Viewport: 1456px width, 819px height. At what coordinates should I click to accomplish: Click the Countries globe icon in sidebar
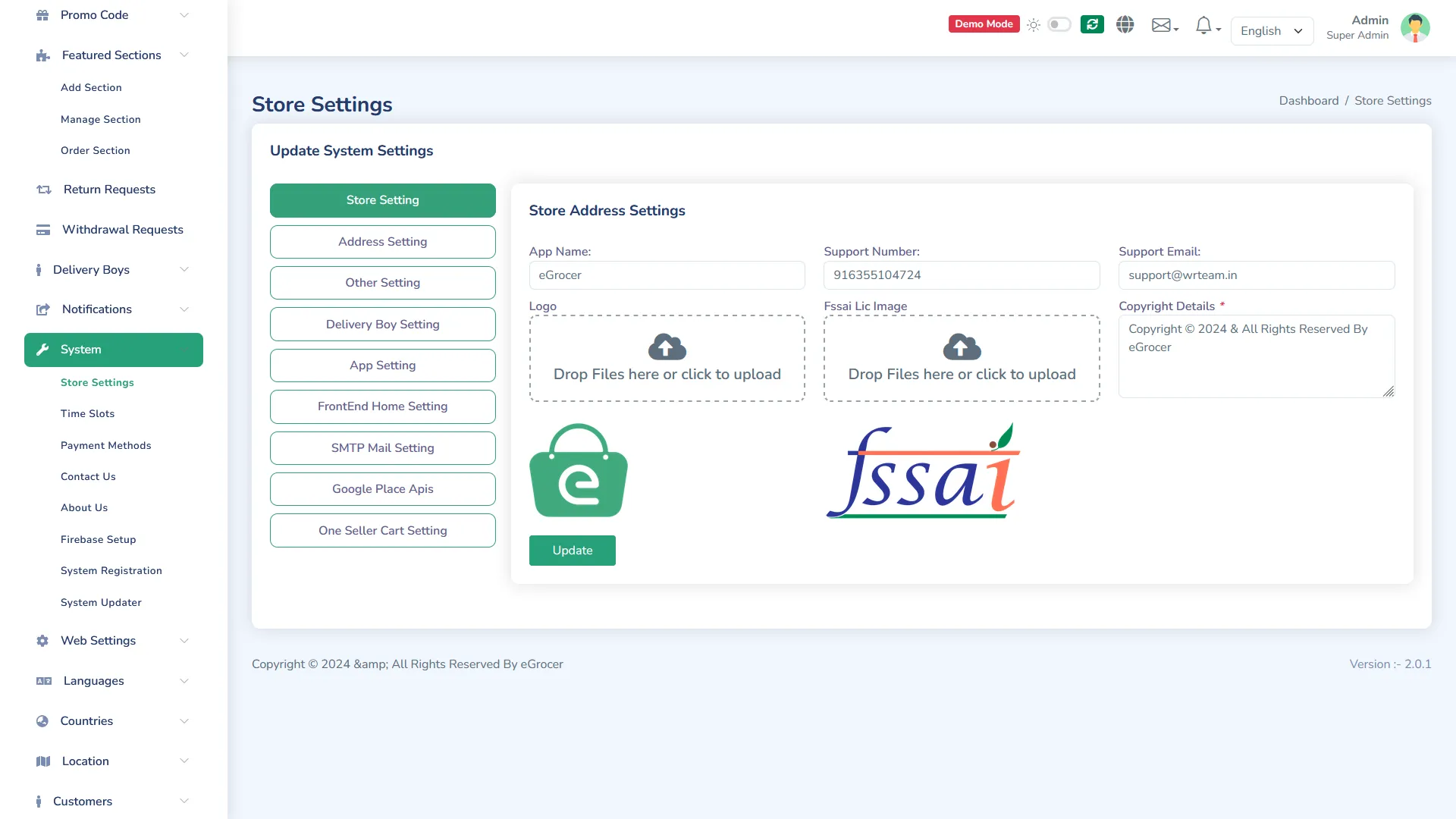[42, 721]
